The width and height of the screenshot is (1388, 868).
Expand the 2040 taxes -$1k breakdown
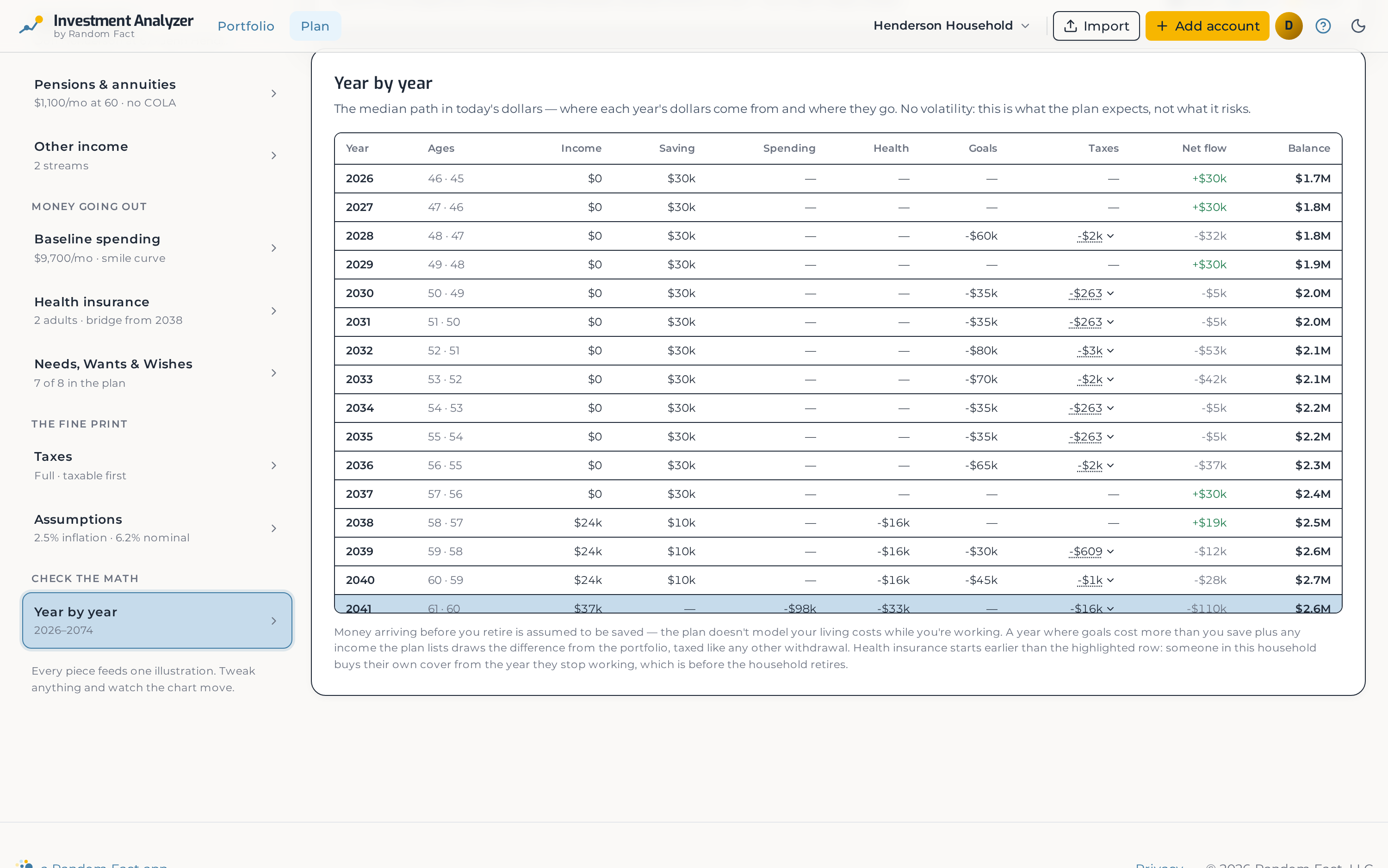tap(1096, 580)
